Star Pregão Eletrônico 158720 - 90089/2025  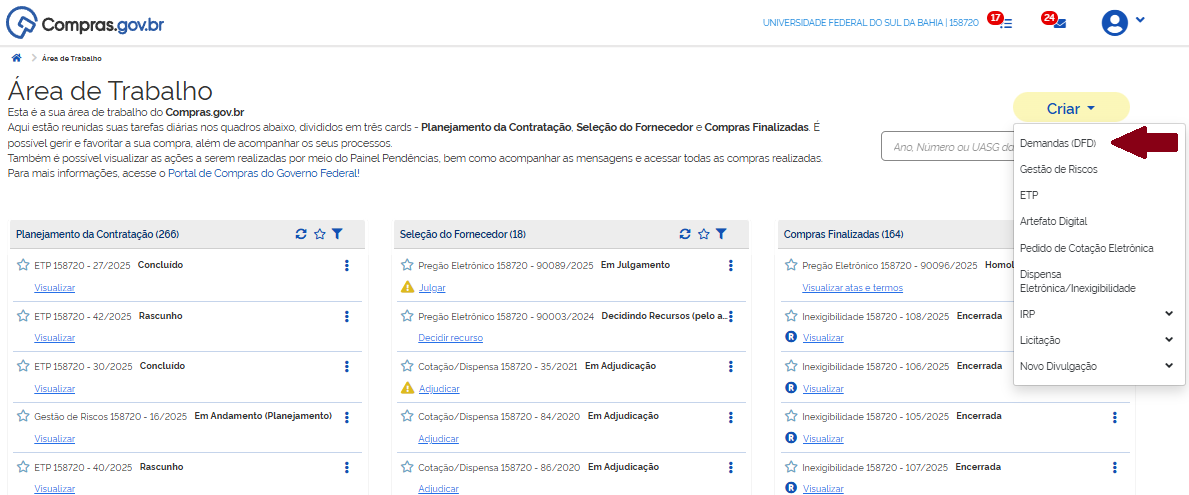point(407,265)
